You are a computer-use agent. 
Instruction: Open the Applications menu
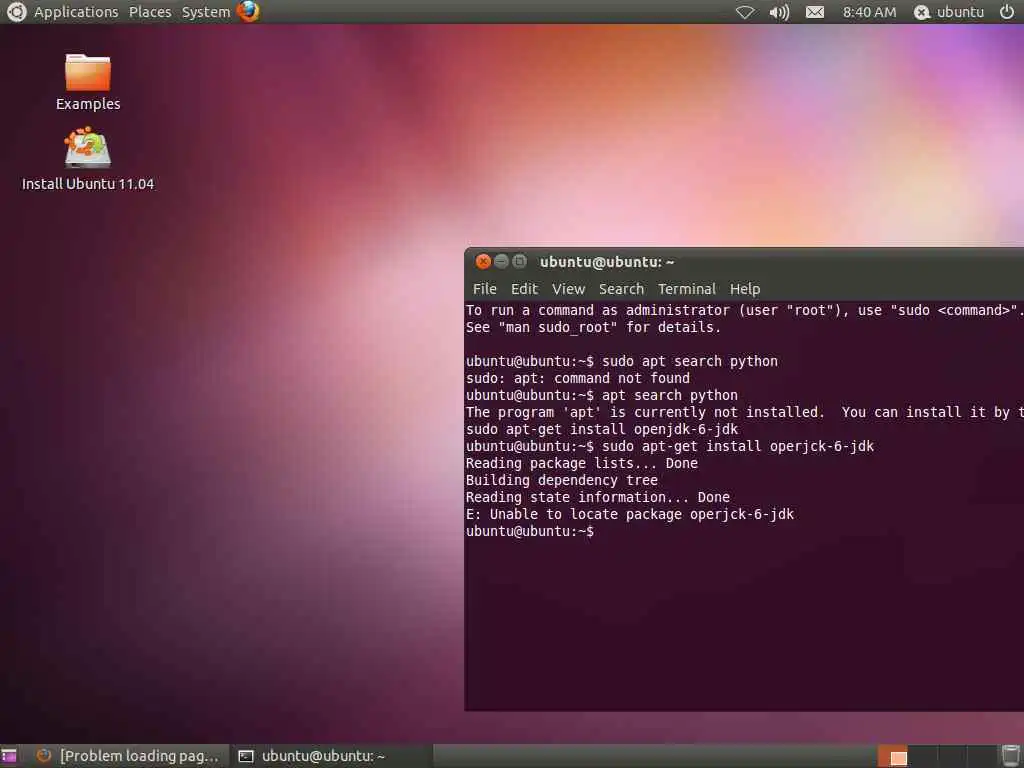coord(76,12)
